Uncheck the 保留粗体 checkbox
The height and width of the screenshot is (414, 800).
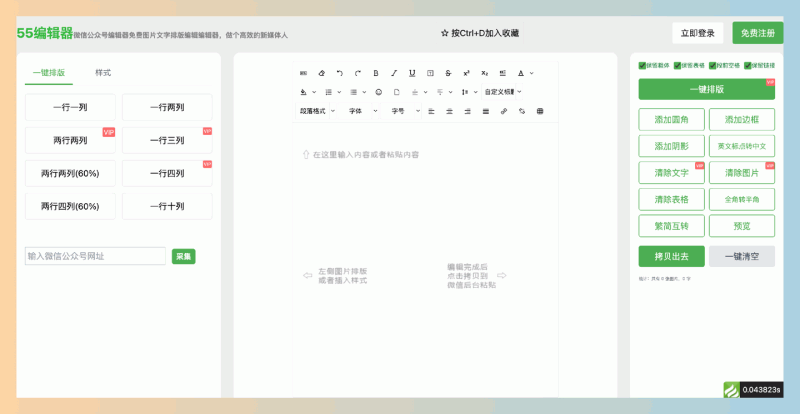[642, 66]
